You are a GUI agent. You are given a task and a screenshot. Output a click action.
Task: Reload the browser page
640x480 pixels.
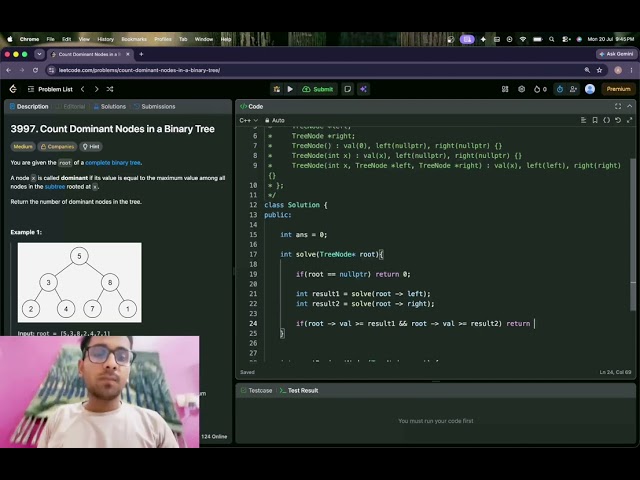pyautogui.click(x=36, y=70)
